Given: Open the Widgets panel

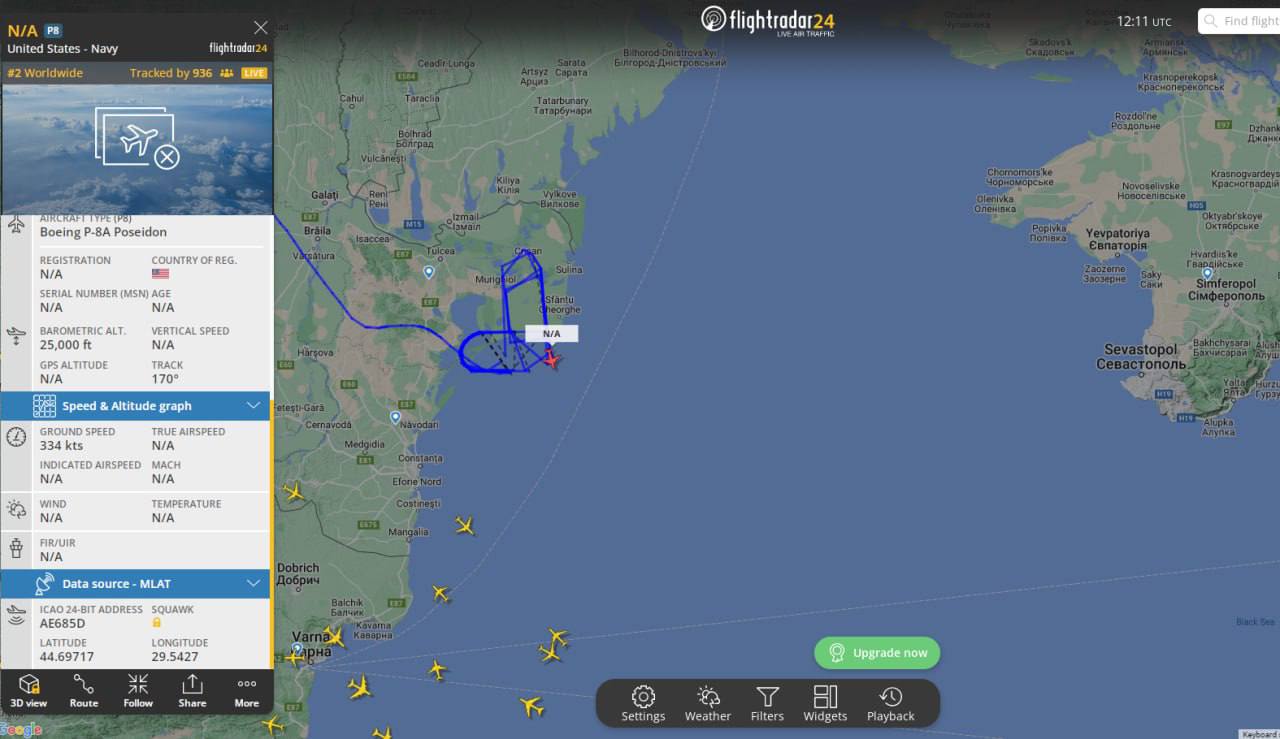Looking at the screenshot, I should (825, 703).
